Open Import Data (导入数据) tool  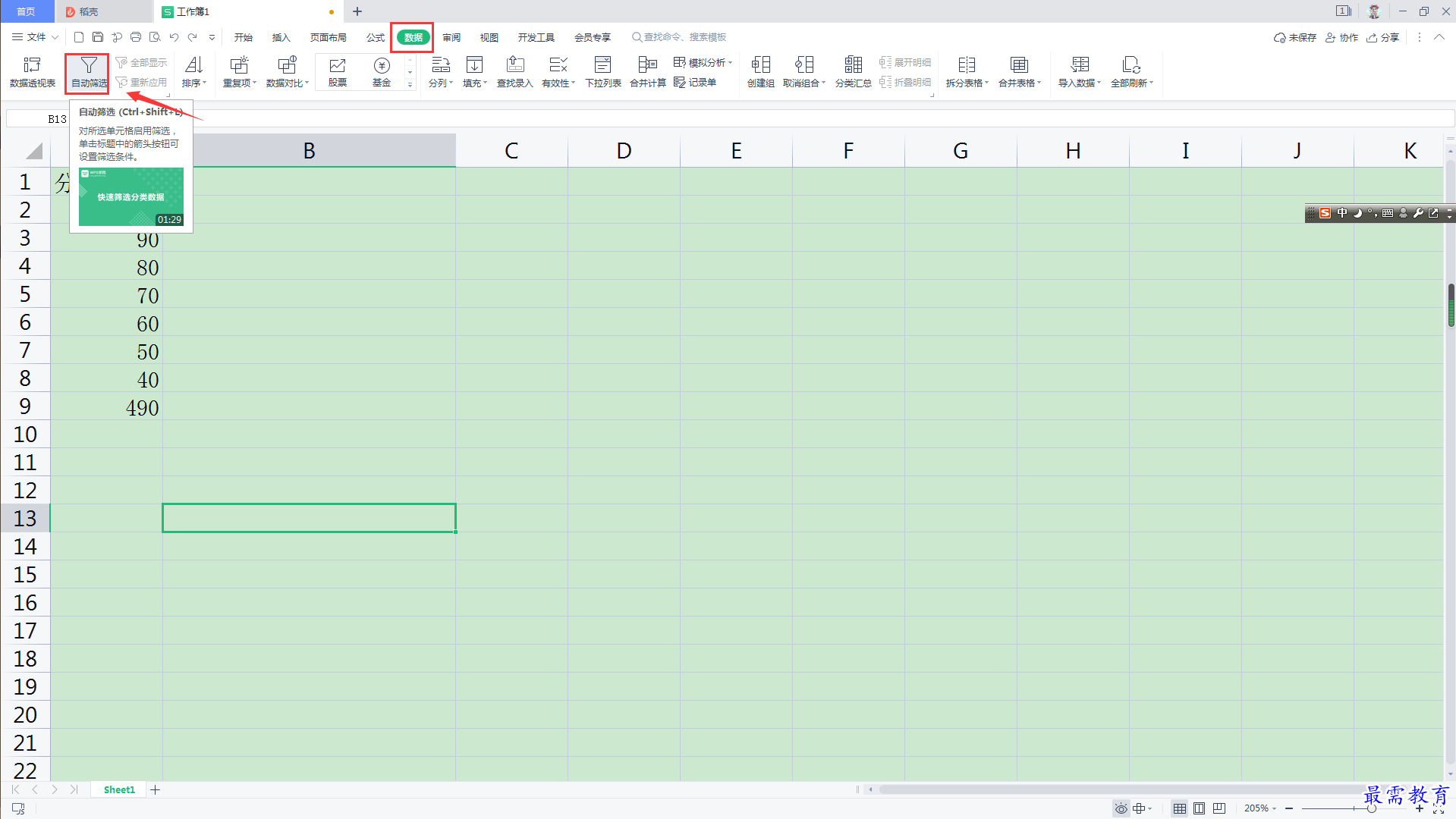tap(1080, 72)
